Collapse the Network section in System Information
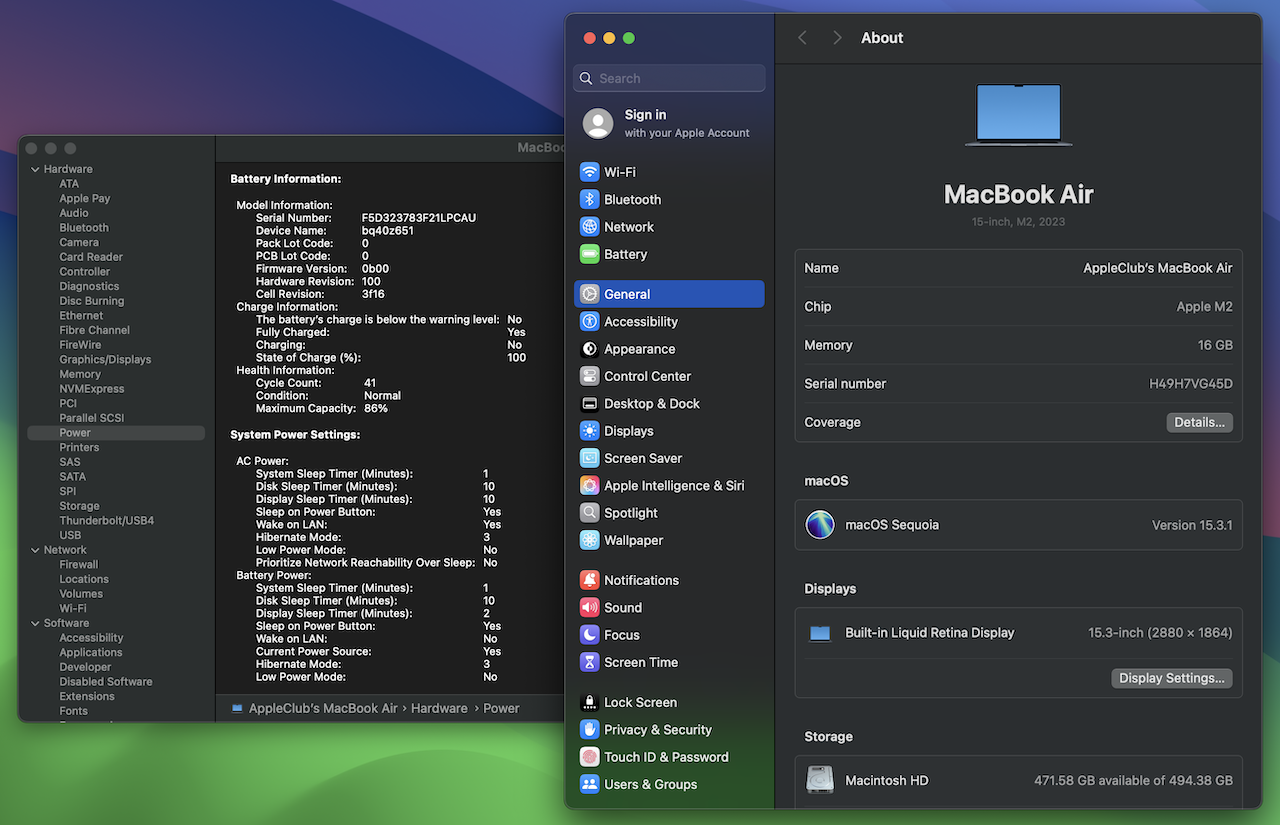 click(35, 550)
